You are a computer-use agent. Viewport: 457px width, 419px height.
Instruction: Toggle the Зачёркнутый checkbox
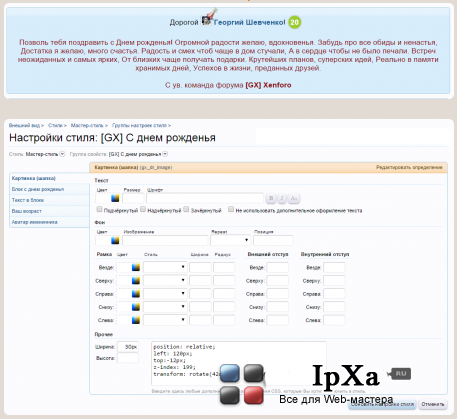[186, 209]
